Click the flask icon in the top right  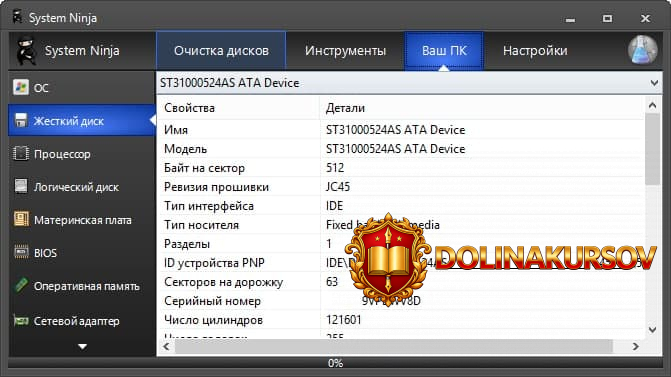[x=642, y=50]
